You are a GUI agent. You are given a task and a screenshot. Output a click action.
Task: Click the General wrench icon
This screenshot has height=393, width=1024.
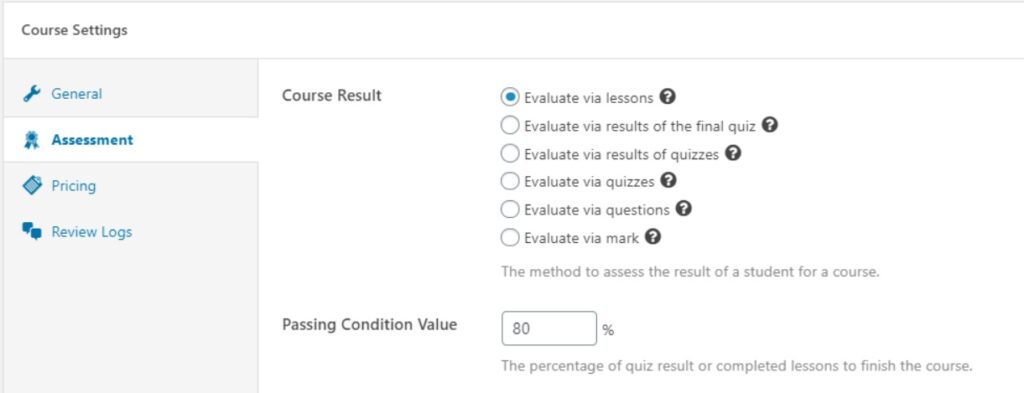[31, 94]
